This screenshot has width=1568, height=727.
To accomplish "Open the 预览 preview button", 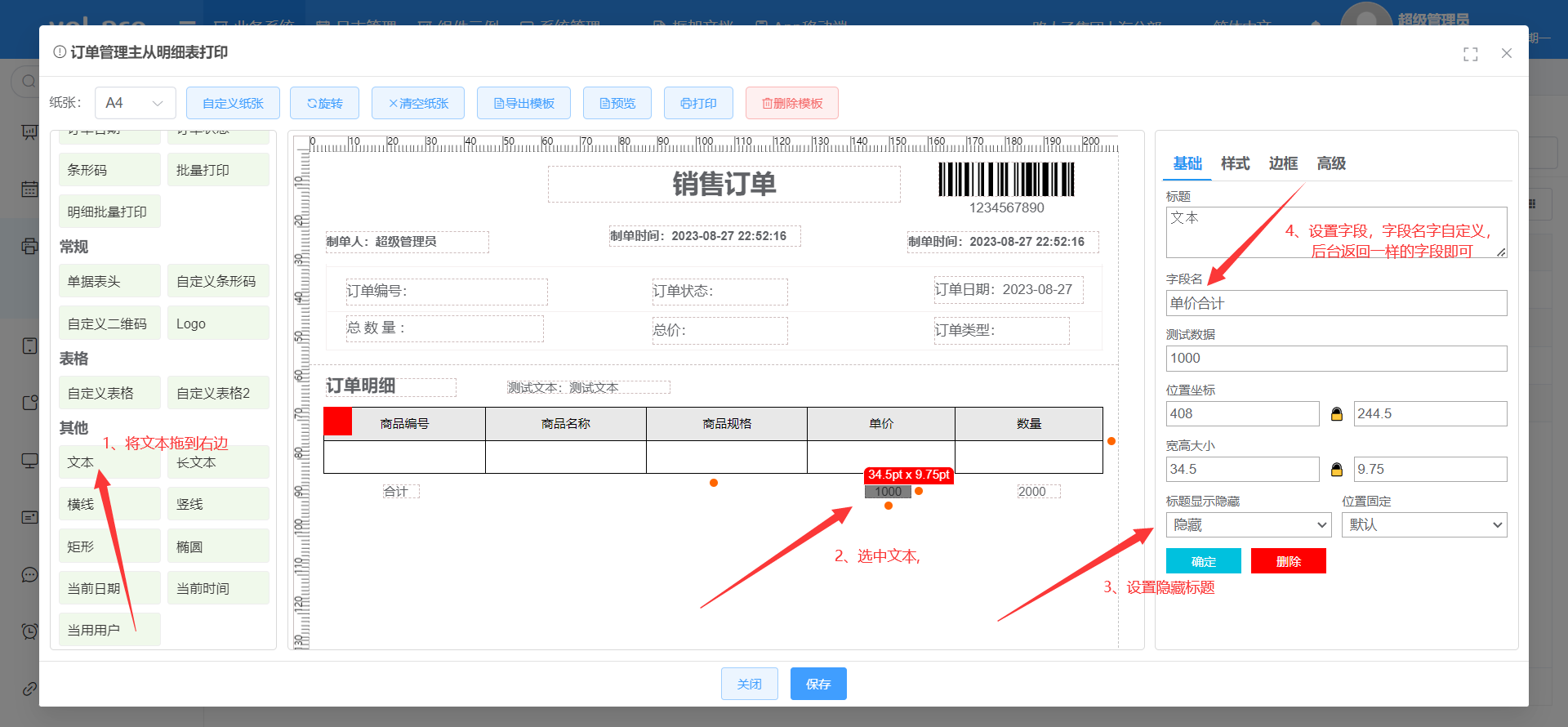I will point(617,103).
